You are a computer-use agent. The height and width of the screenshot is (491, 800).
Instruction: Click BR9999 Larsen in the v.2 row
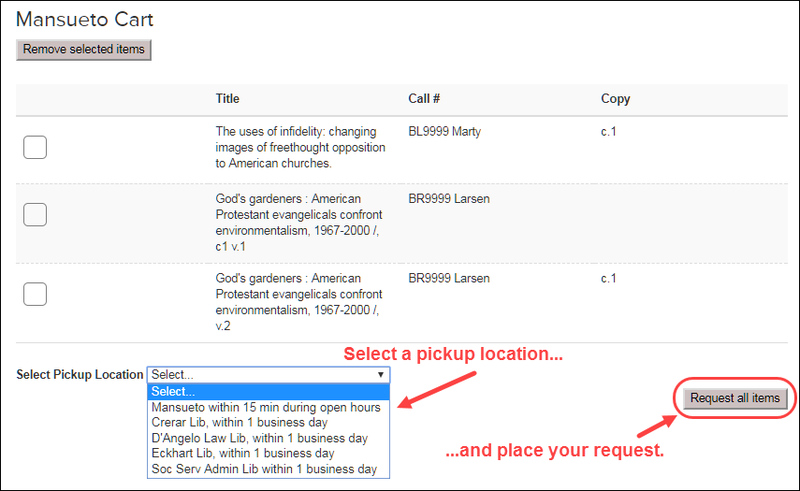(448, 278)
